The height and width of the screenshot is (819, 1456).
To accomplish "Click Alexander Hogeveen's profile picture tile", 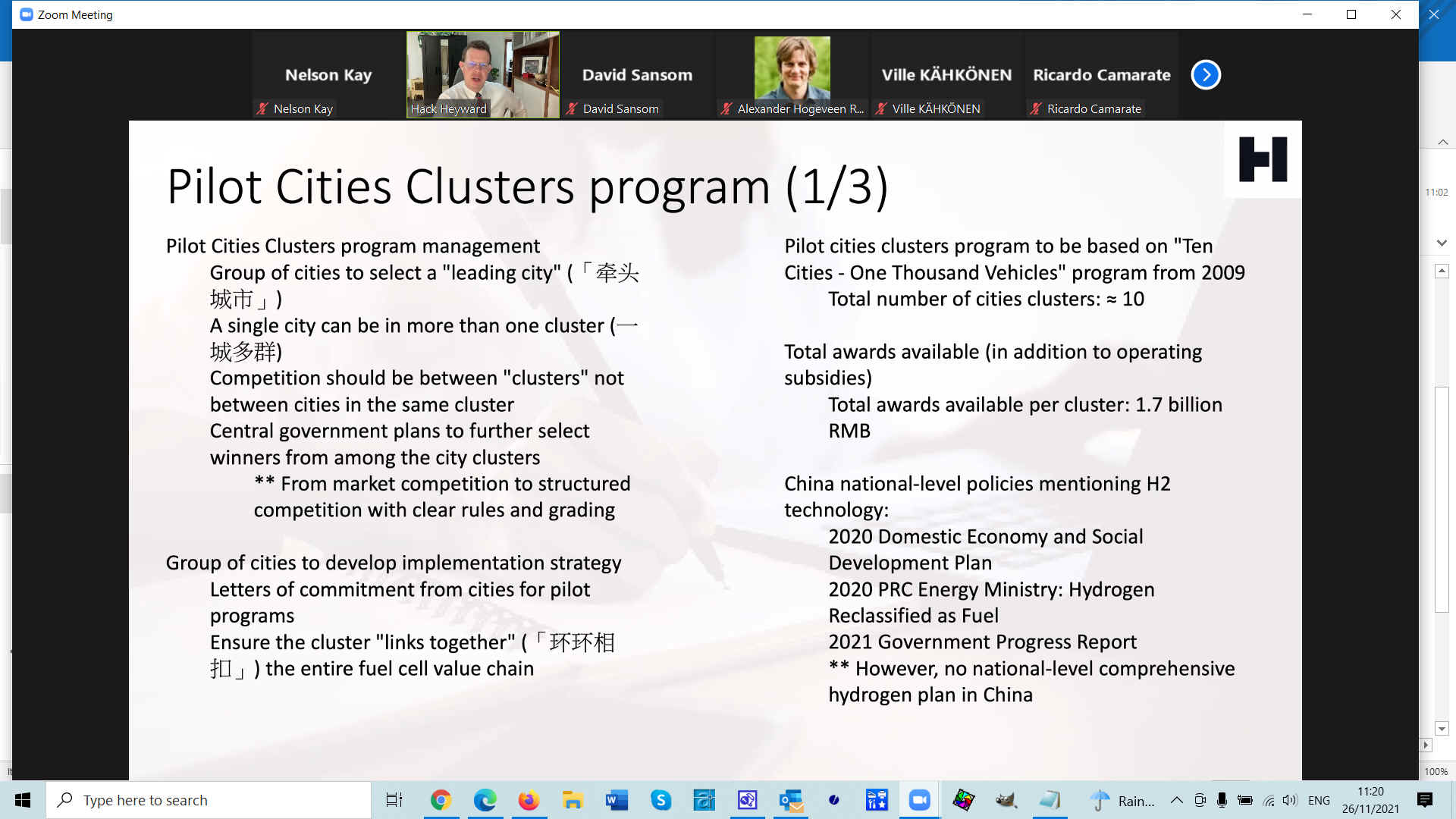I will [x=792, y=70].
